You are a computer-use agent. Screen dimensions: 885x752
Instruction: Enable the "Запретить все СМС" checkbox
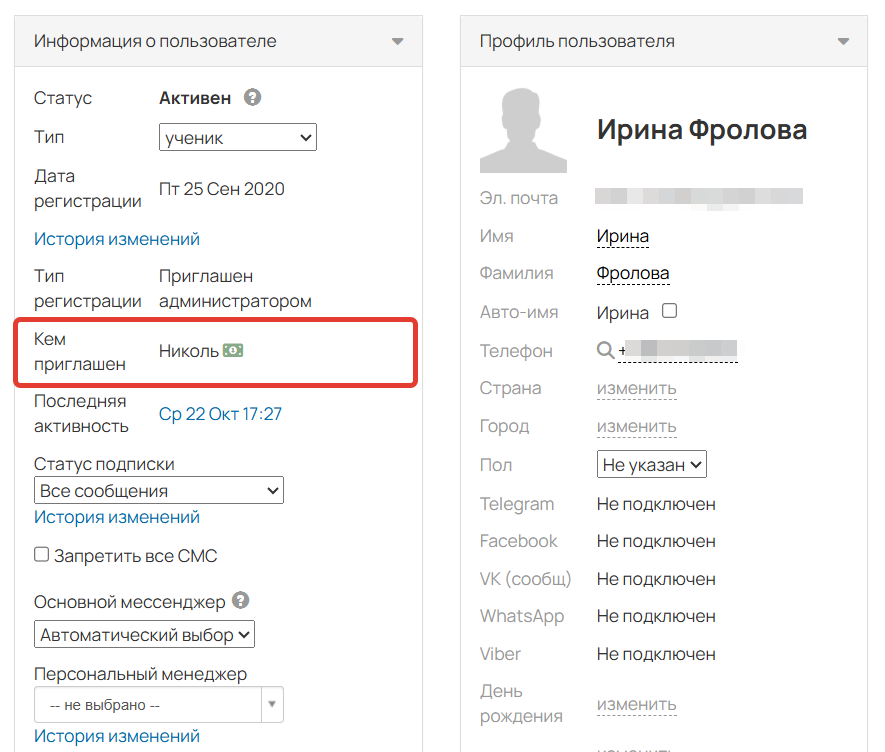coord(41,553)
